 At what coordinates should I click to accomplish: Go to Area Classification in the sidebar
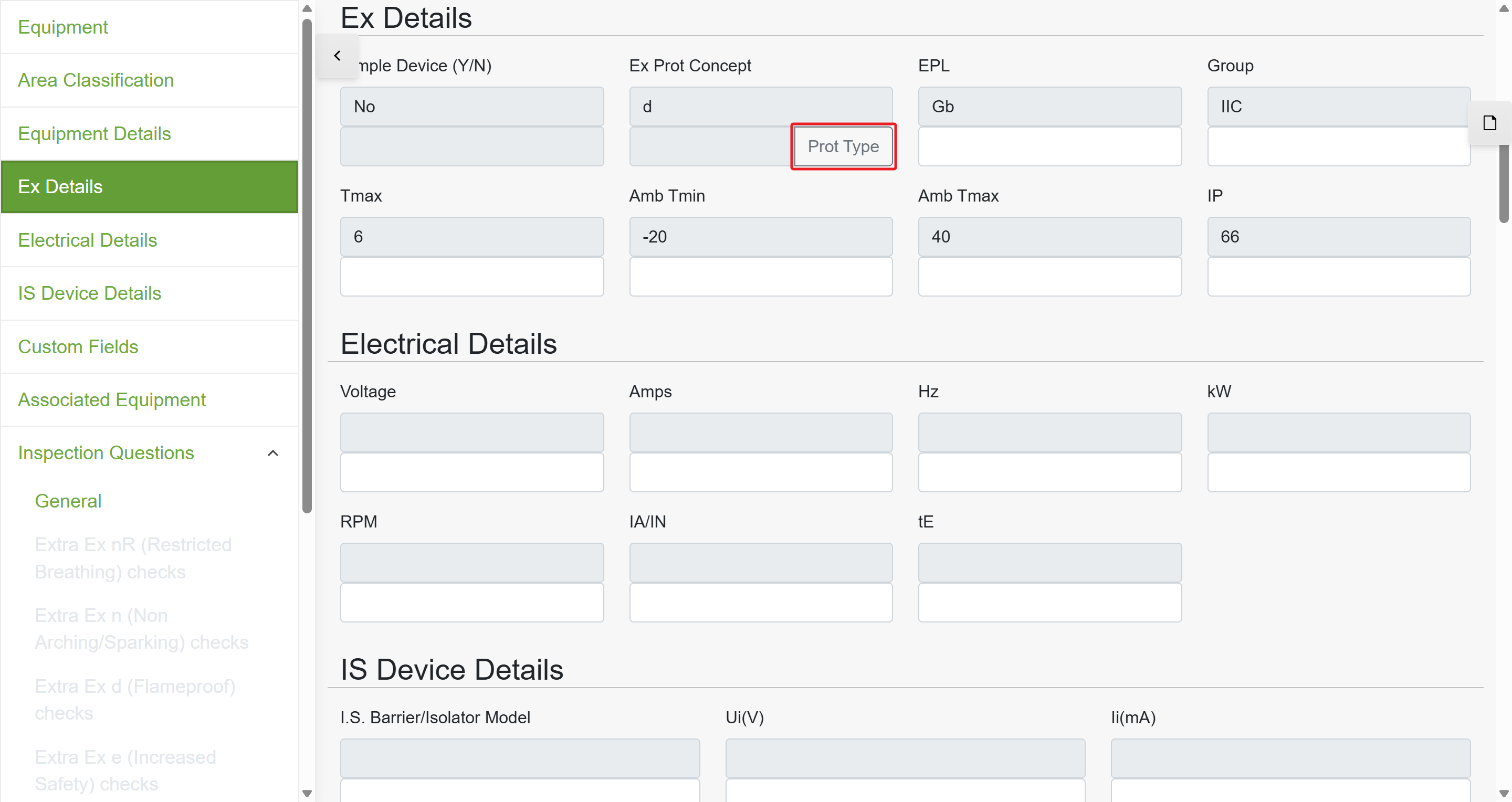(150, 80)
